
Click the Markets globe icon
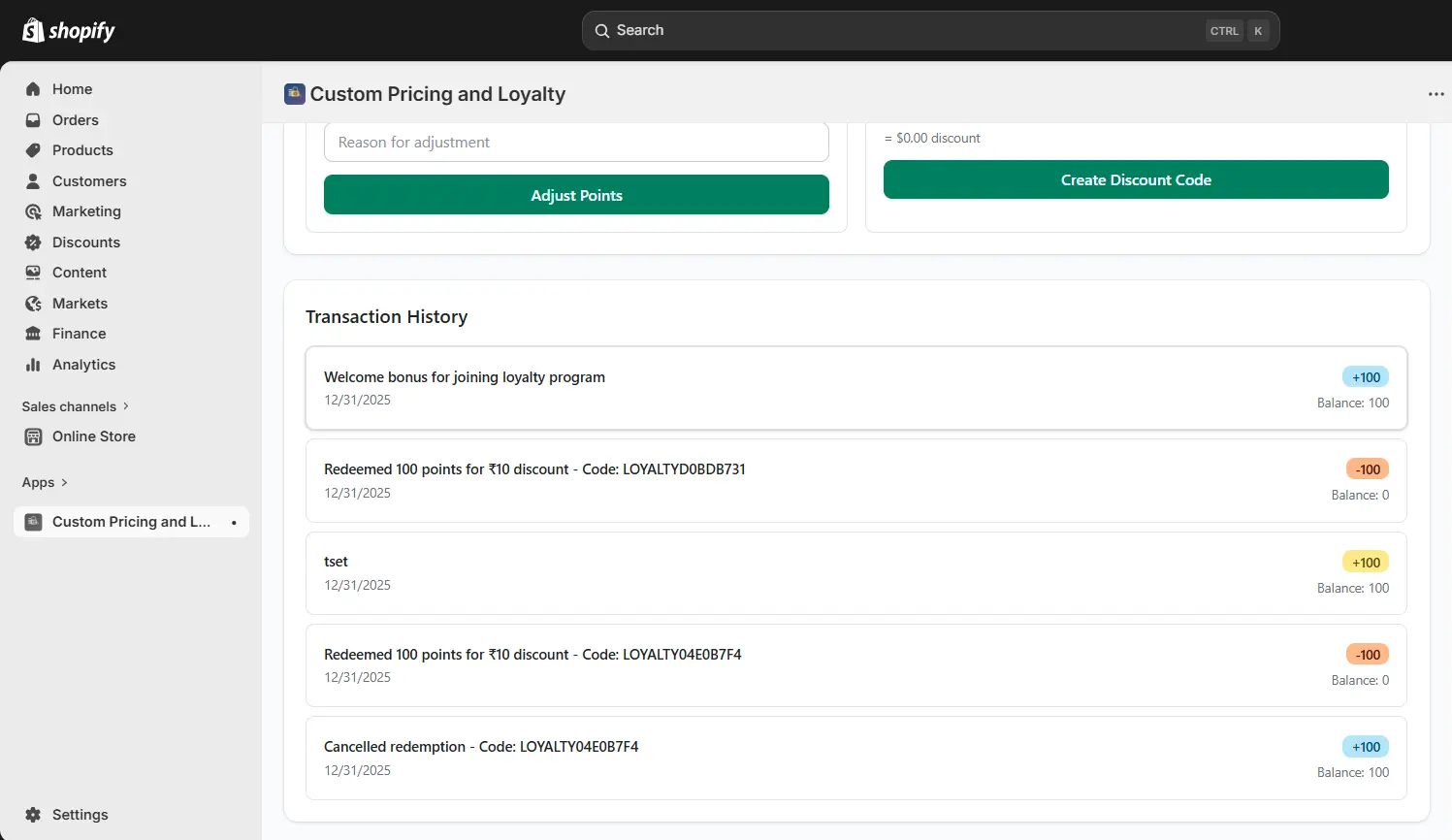(34, 303)
